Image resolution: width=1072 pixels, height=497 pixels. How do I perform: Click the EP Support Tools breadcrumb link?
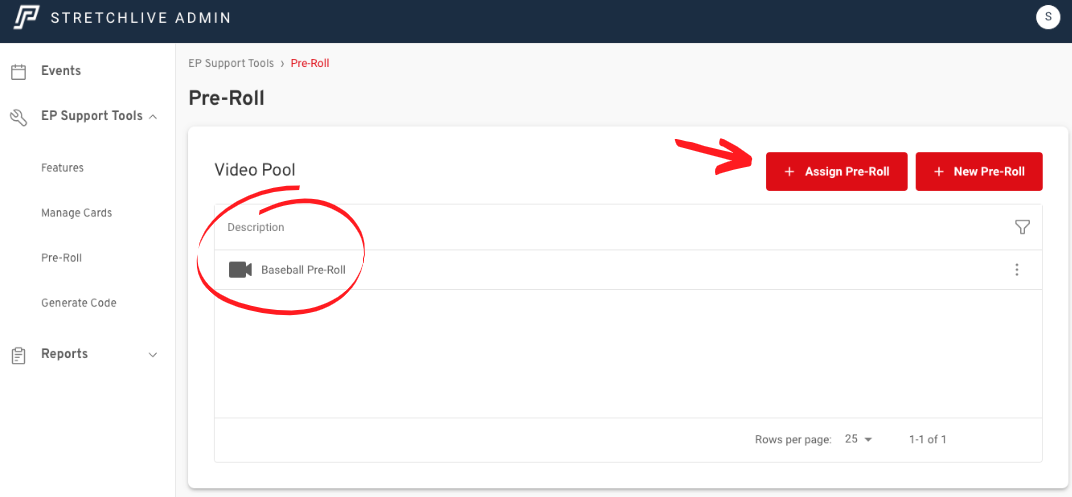(x=231, y=64)
